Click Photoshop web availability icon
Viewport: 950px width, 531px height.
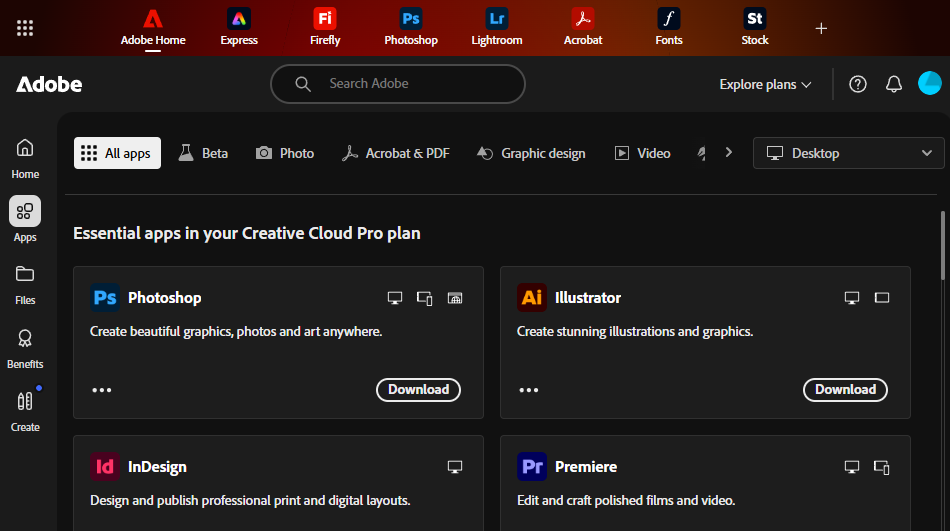click(x=455, y=298)
